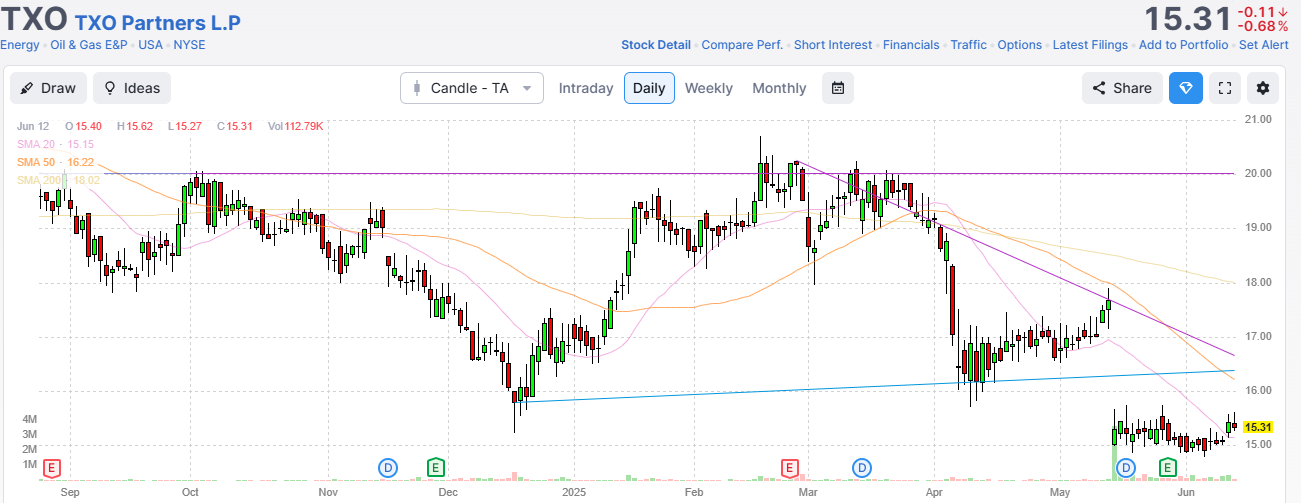Open the Energy sector link
The image size is (1301, 503).
tap(20, 45)
